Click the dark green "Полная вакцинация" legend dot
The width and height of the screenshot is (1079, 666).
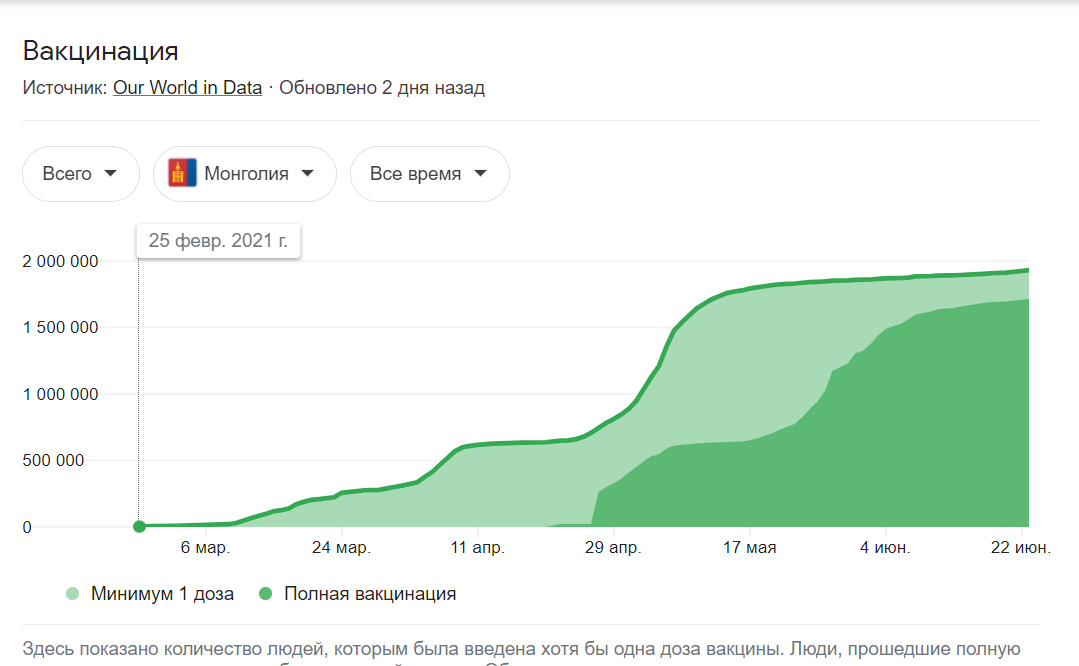[264, 594]
